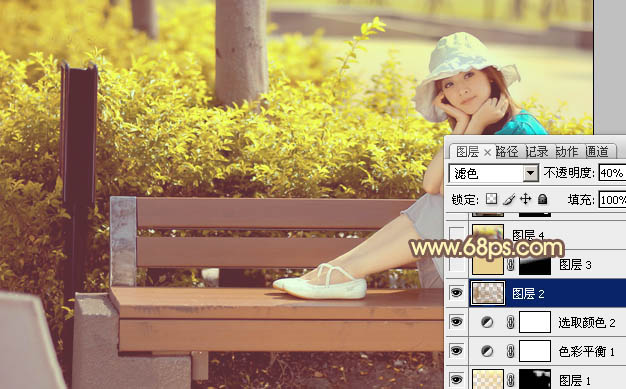Open the 滤色 blend mode dropdown
This screenshot has height=389, width=626.
[530, 173]
